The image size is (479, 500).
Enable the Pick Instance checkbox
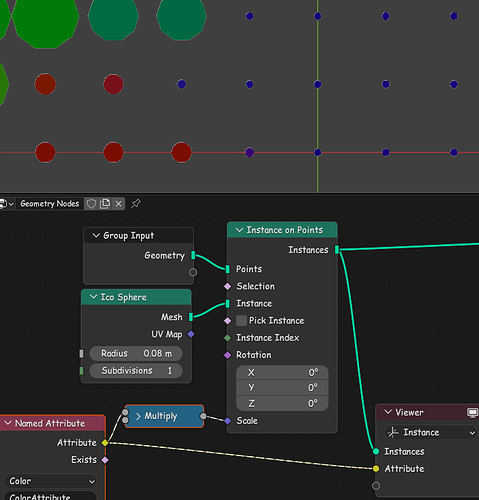pyautogui.click(x=241, y=321)
